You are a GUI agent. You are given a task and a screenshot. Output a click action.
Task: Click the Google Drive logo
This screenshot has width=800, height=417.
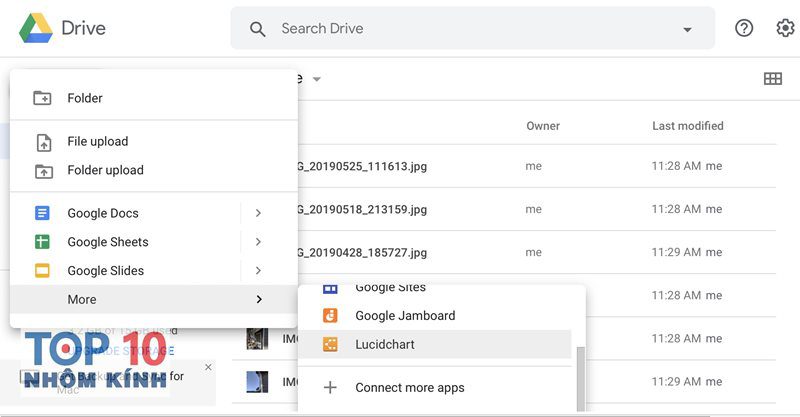[x=36, y=28]
